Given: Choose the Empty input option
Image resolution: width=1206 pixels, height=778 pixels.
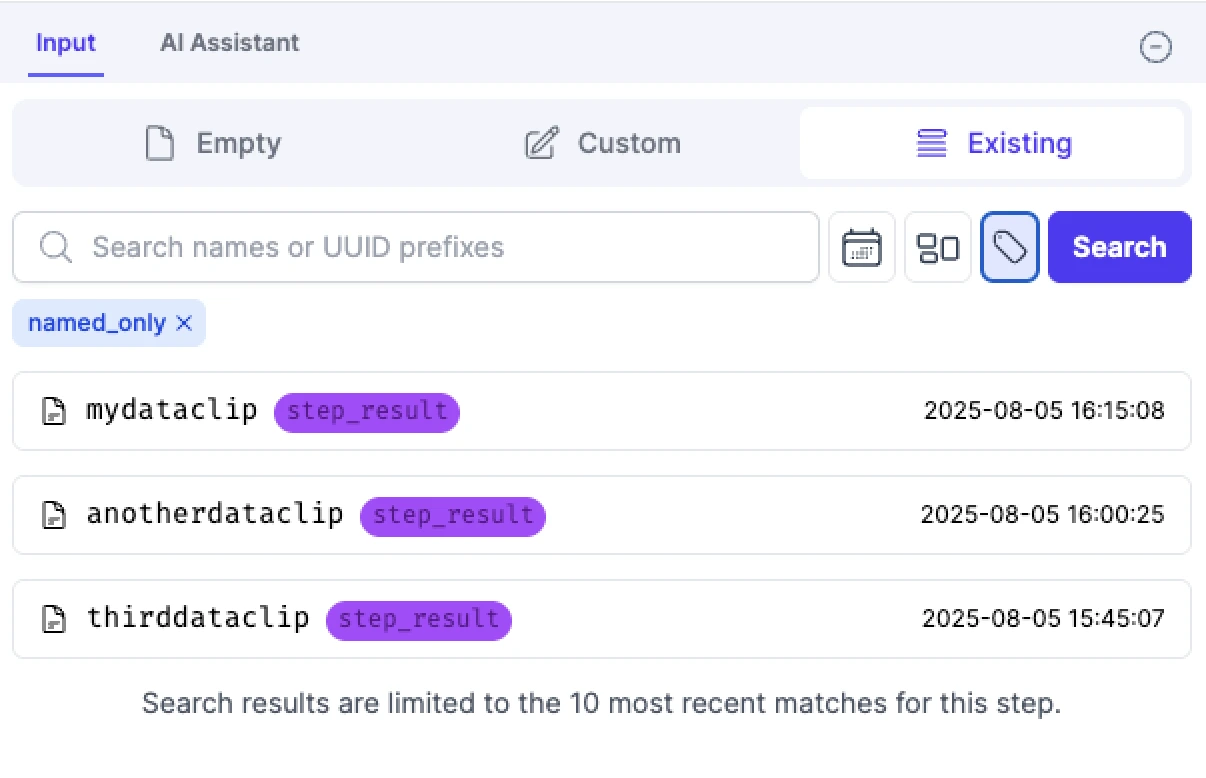Looking at the screenshot, I should (213, 143).
